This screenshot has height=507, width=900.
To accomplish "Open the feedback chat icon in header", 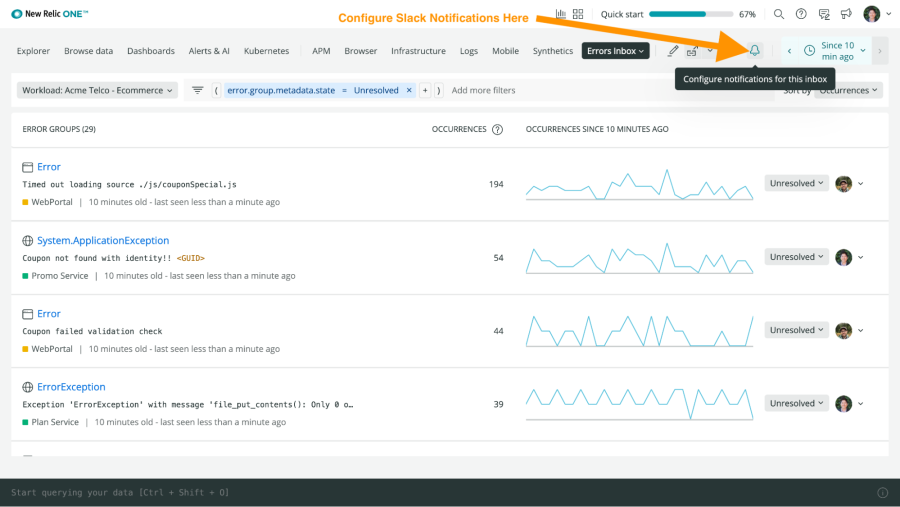I will point(824,15).
